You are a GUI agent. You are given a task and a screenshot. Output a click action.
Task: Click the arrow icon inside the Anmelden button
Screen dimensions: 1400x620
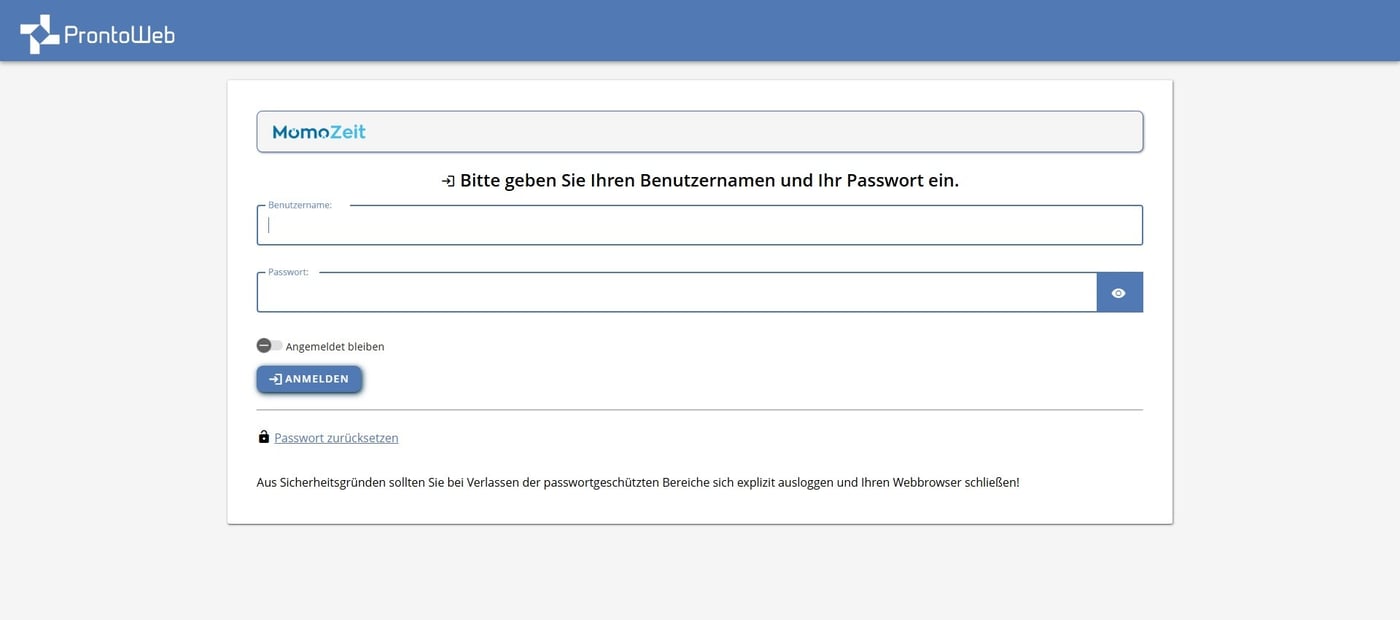point(275,379)
